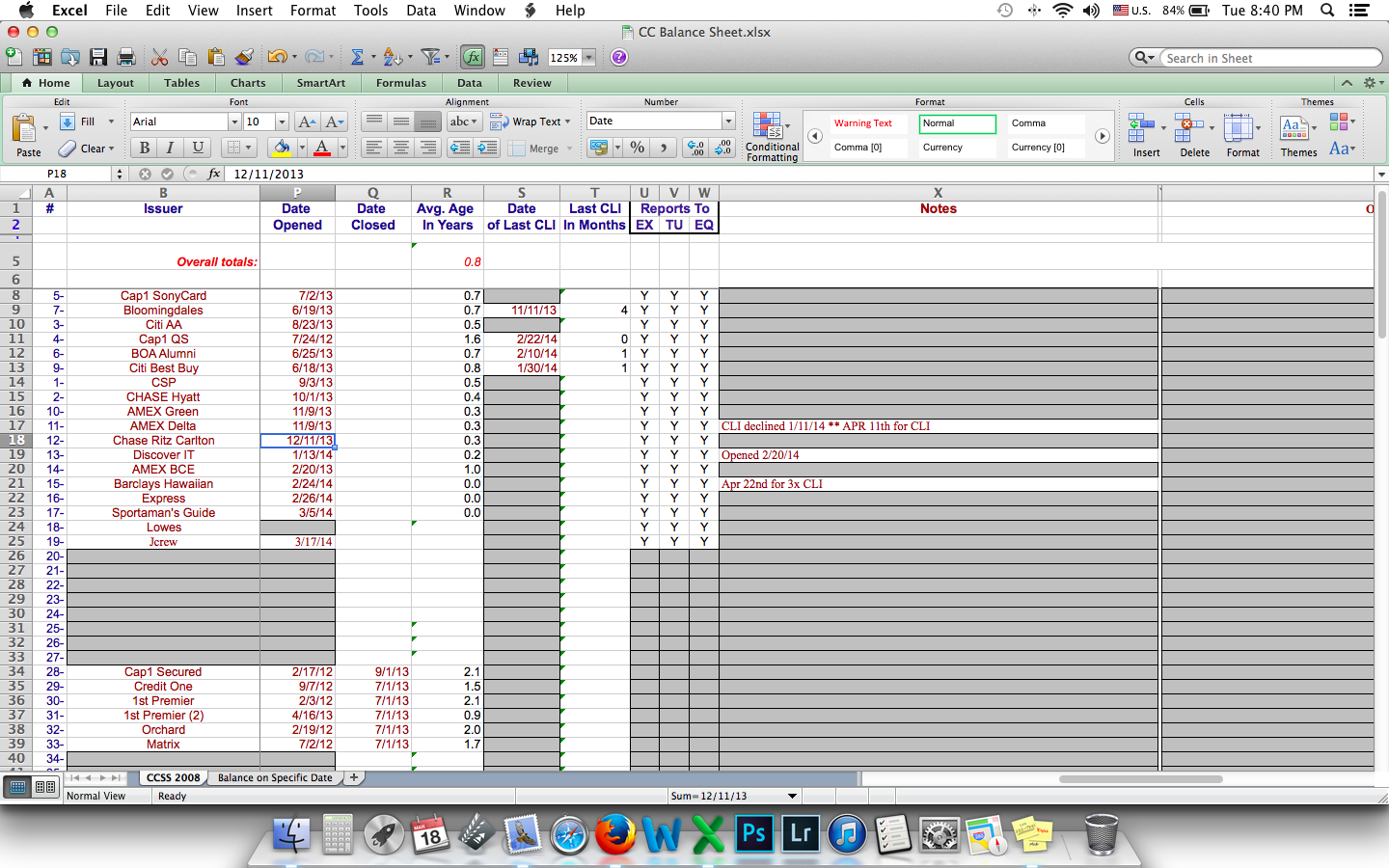Add a new sheet with plus button
The height and width of the screenshot is (868, 1389).
point(354,777)
